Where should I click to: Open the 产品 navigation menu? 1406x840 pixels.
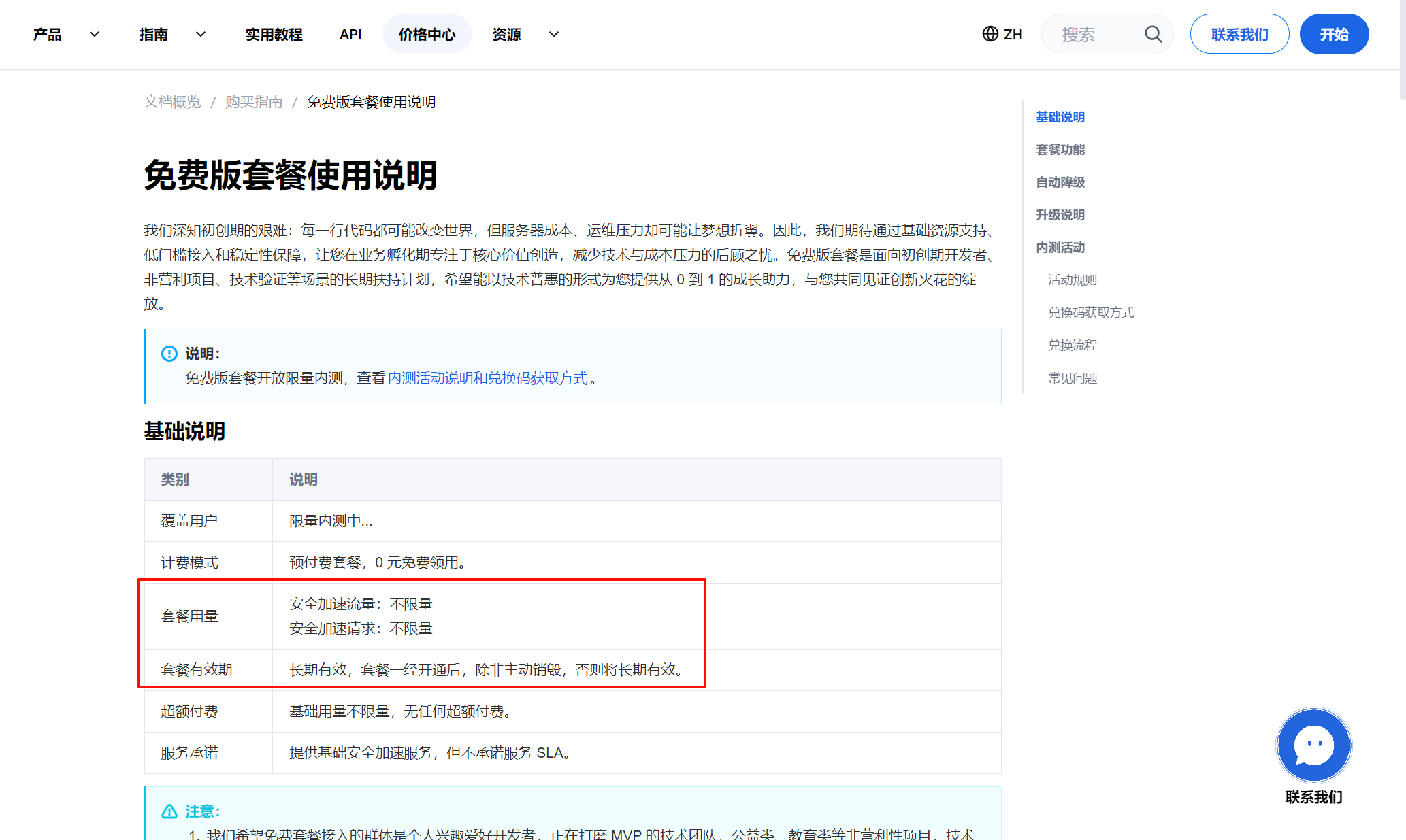(x=48, y=34)
